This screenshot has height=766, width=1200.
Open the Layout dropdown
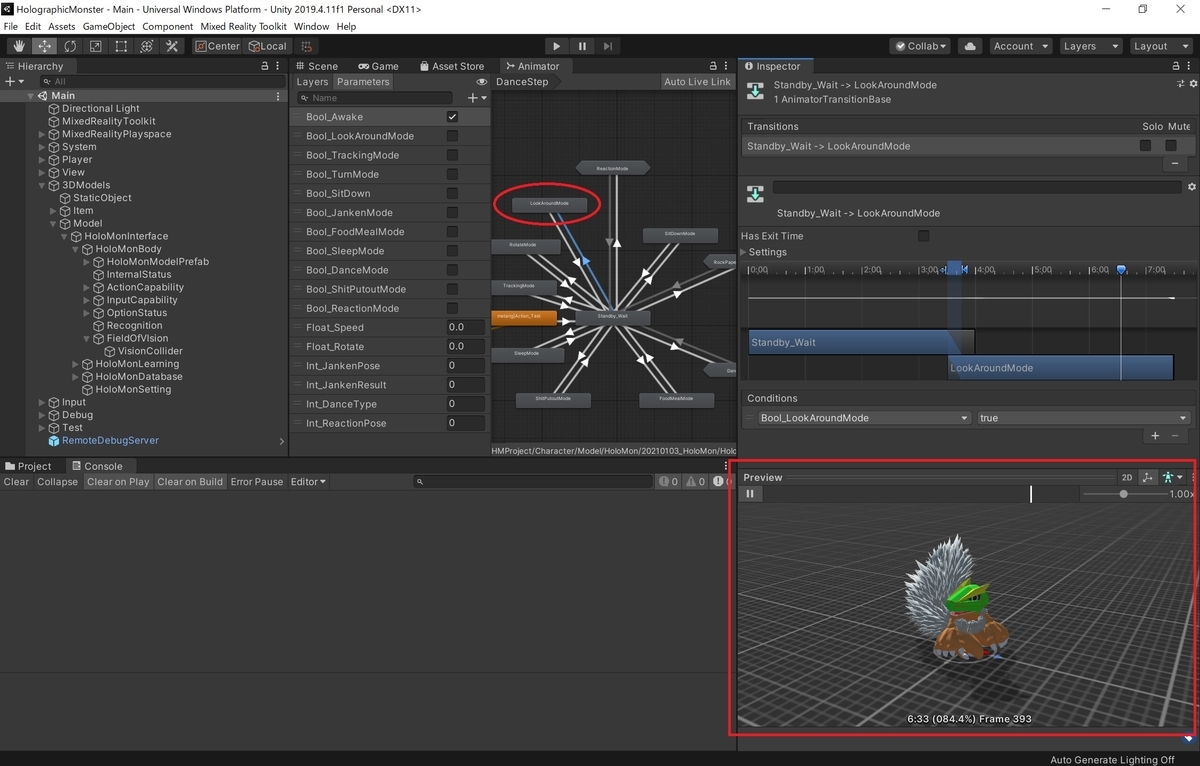(x=1159, y=46)
